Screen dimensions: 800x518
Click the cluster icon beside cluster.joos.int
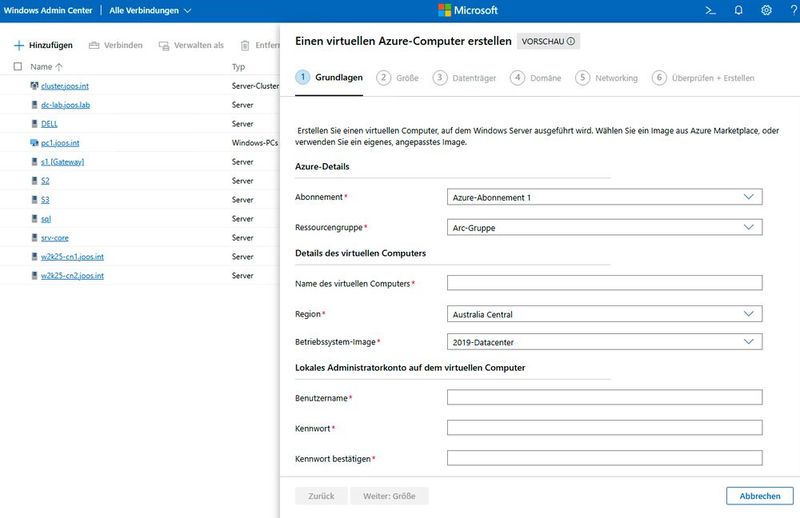coord(34,86)
